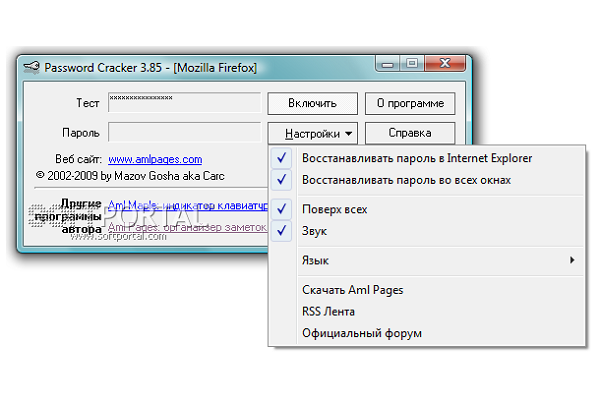The width and height of the screenshot is (600, 402).
Task: Open the www.amlpages.com link
Action: pos(155,159)
